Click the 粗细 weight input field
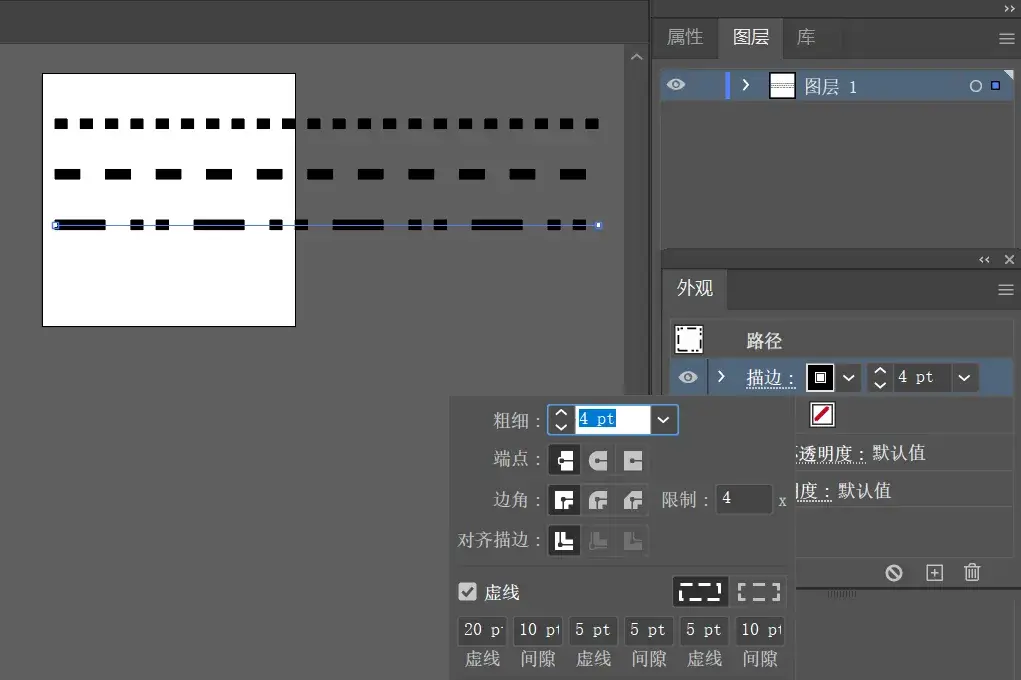Screen dimensions: 1021x680 [613, 419]
